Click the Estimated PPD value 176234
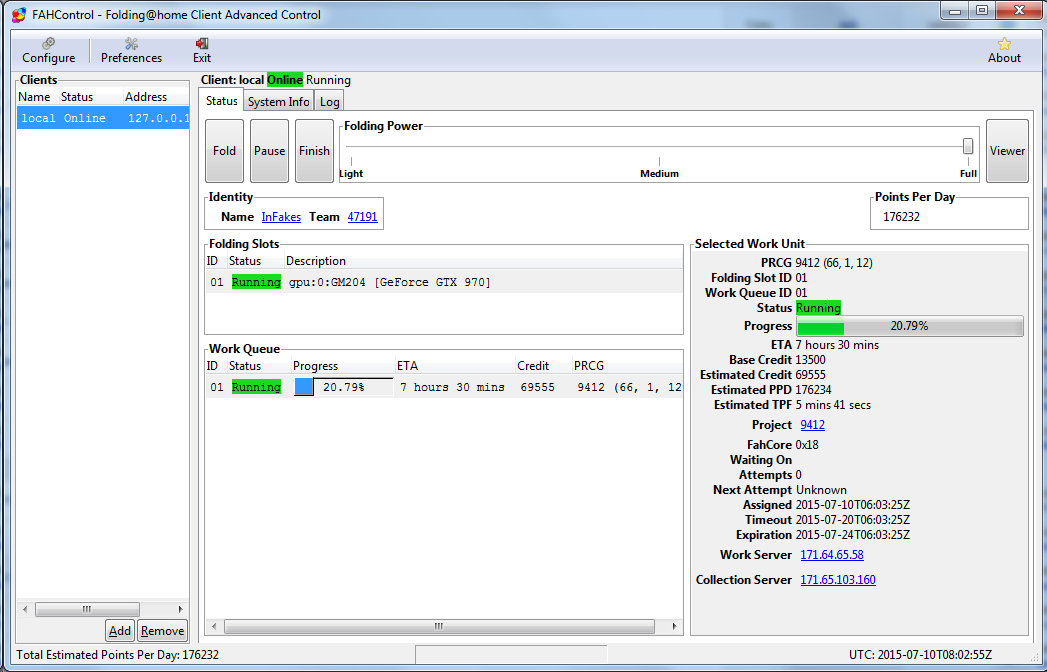The height and width of the screenshot is (672, 1047). [813, 390]
